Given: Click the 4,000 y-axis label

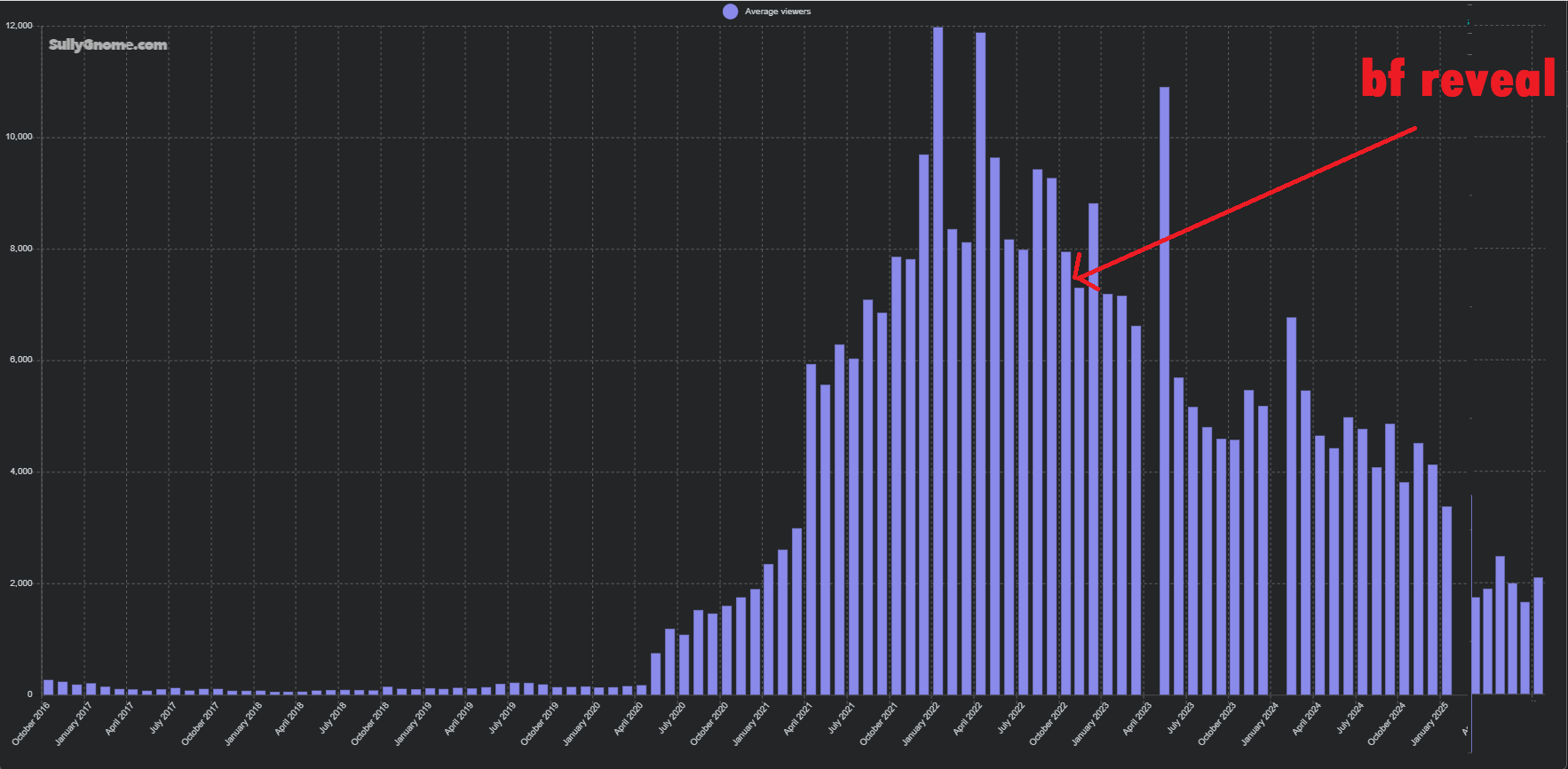Looking at the screenshot, I should (x=21, y=472).
